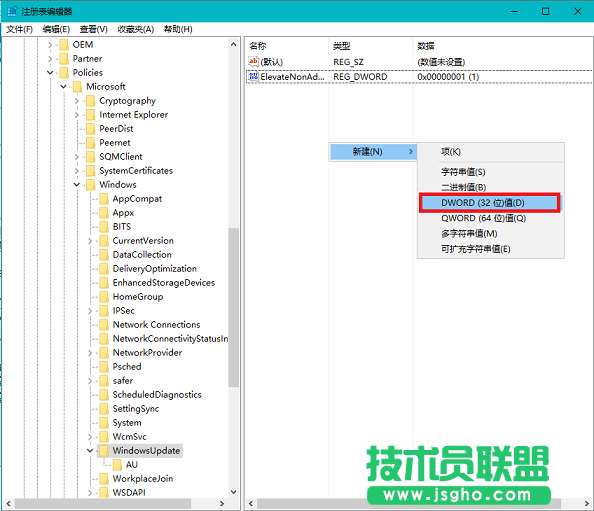Viewport: 594px width, 511px height.
Task: Click the SQMClient folder icon
Action: 91,157
